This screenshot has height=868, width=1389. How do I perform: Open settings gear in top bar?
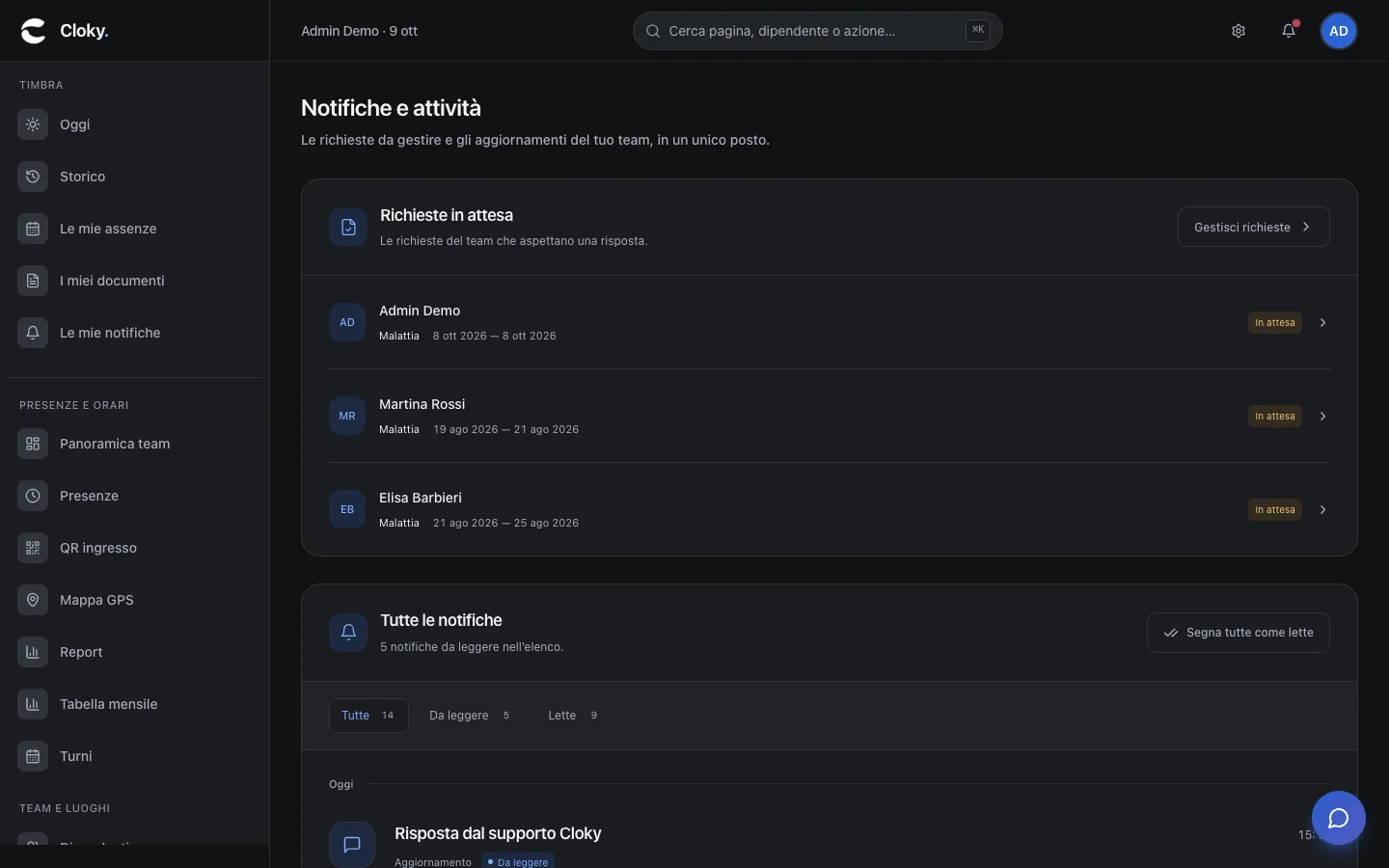tap(1239, 31)
